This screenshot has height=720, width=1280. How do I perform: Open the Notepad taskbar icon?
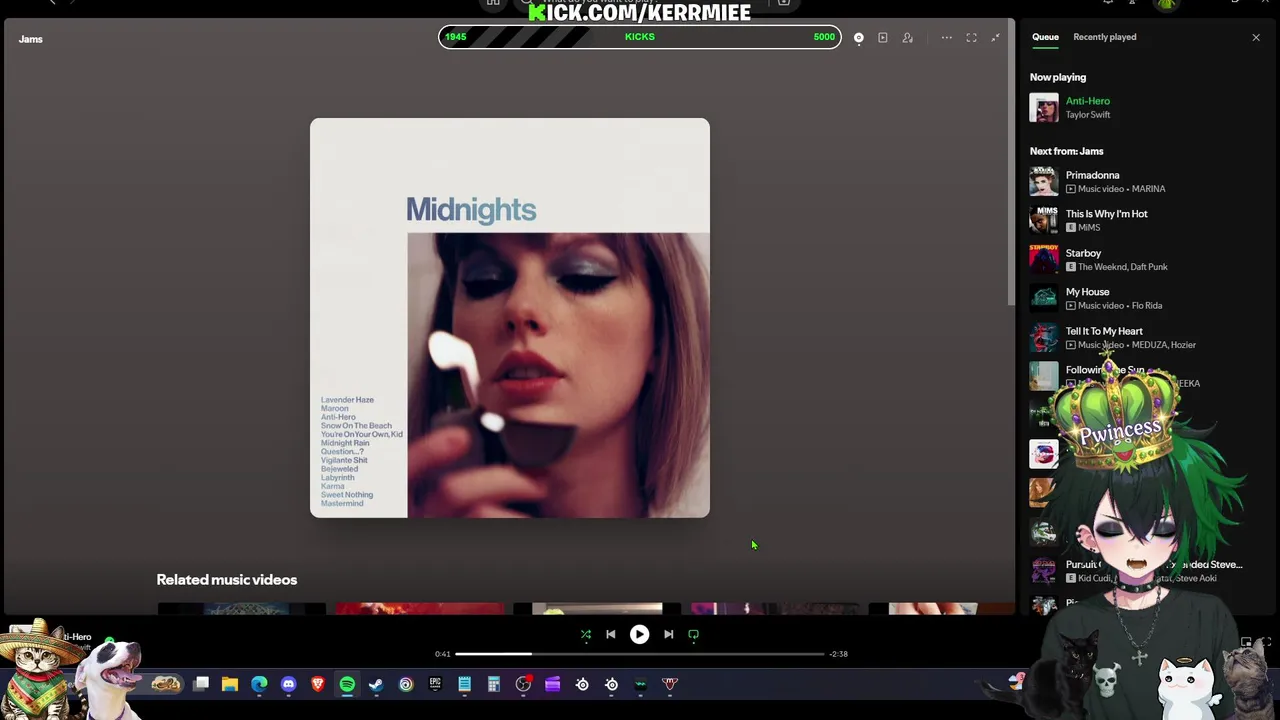tap(464, 684)
